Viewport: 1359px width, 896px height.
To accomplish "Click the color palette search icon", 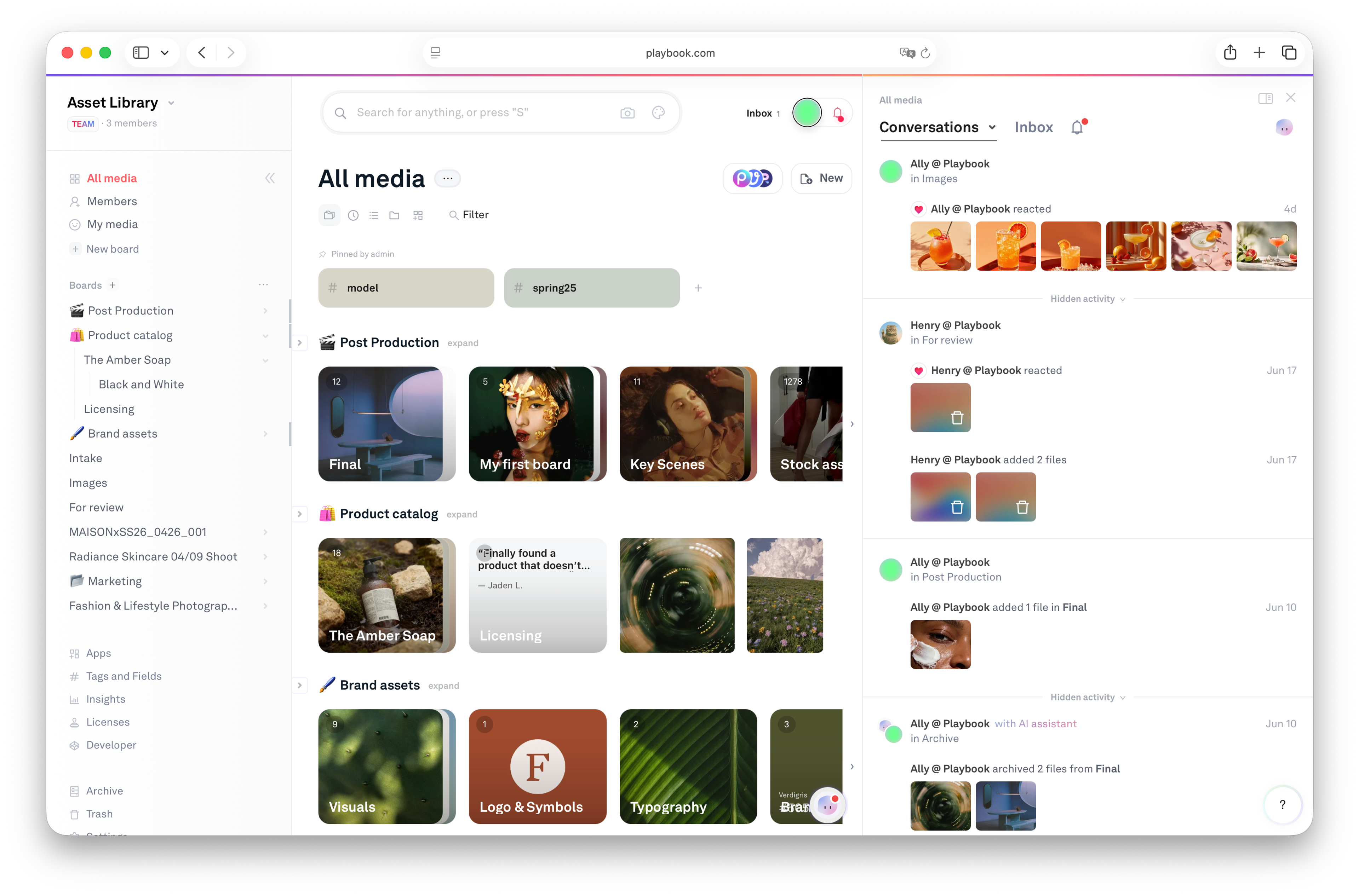I will pos(658,112).
